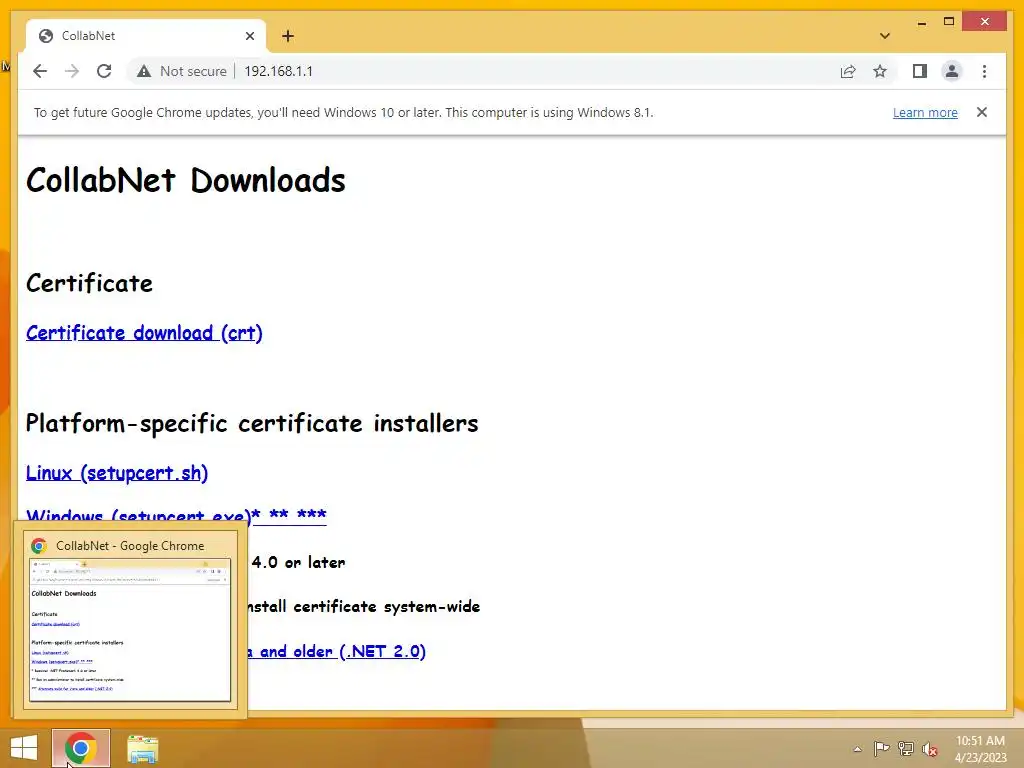1024x768 pixels.
Task: Expand the tab search dropdown arrow
Action: pos(885,36)
